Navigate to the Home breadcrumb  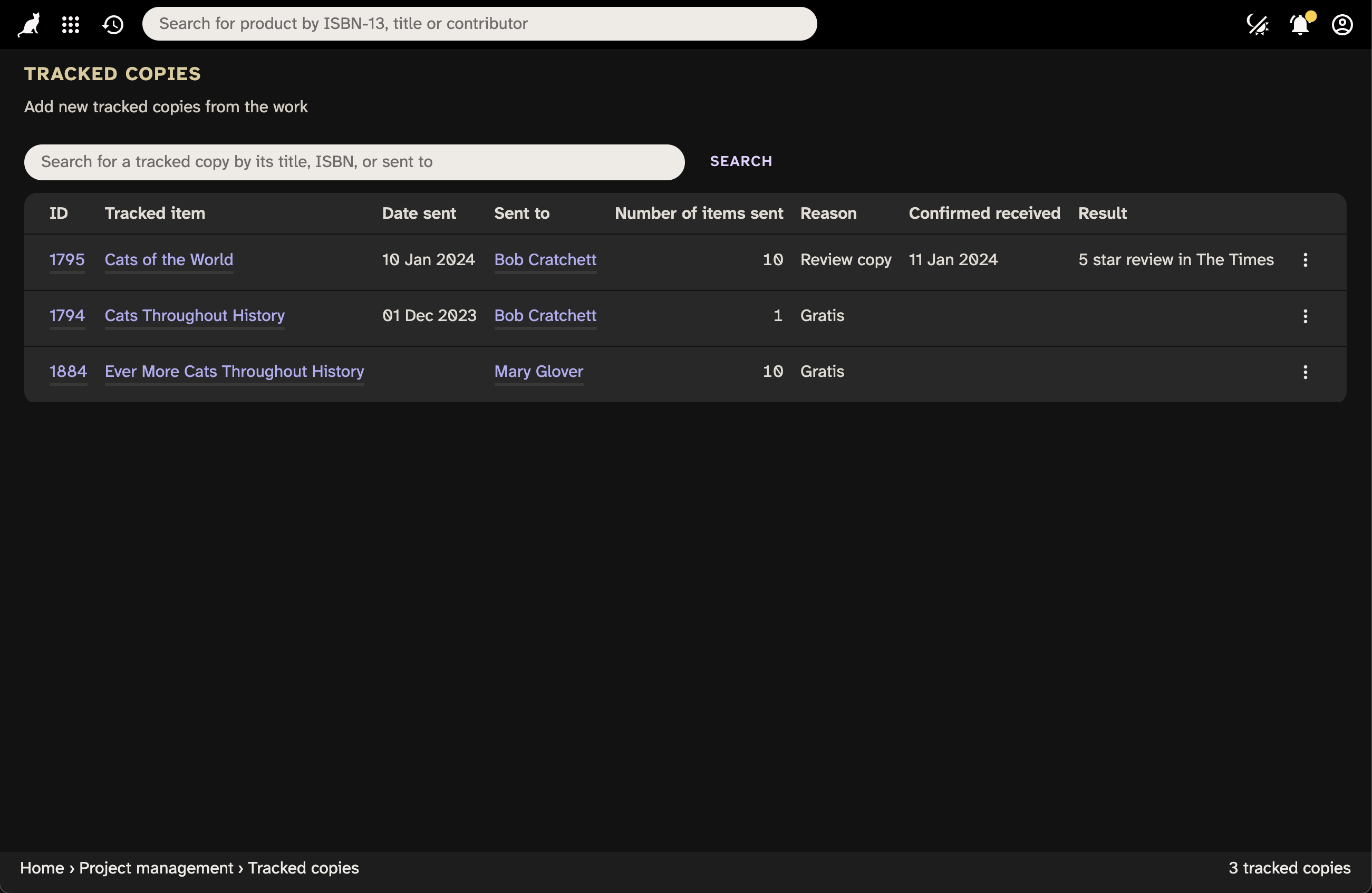(41, 868)
